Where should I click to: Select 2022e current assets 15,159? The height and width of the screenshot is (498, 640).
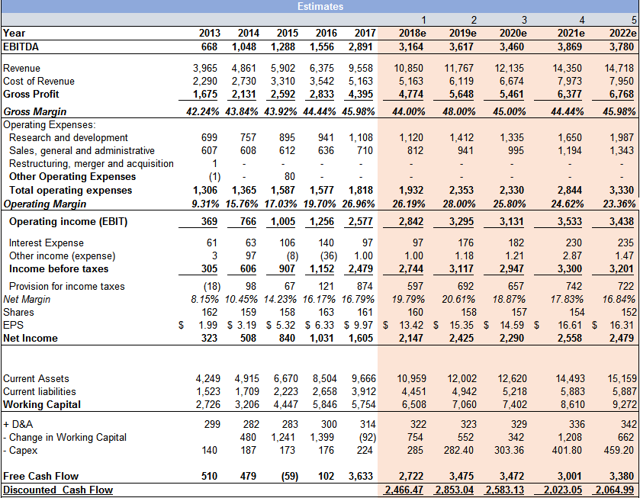click(622, 378)
